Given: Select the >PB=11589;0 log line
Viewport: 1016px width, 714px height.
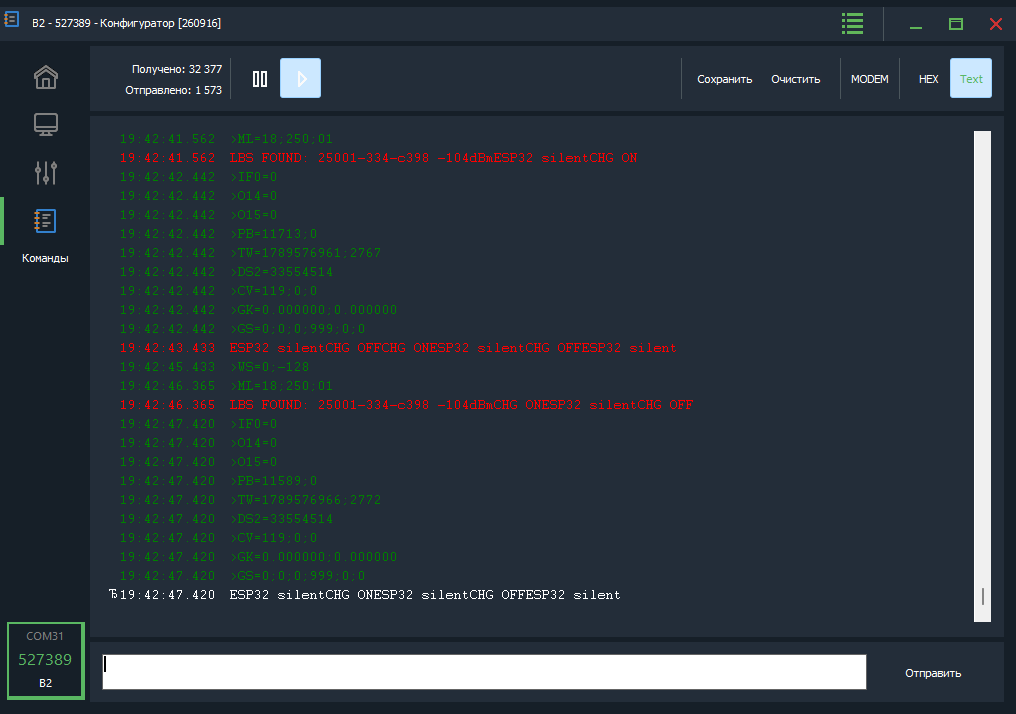Looking at the screenshot, I should (x=218, y=481).
